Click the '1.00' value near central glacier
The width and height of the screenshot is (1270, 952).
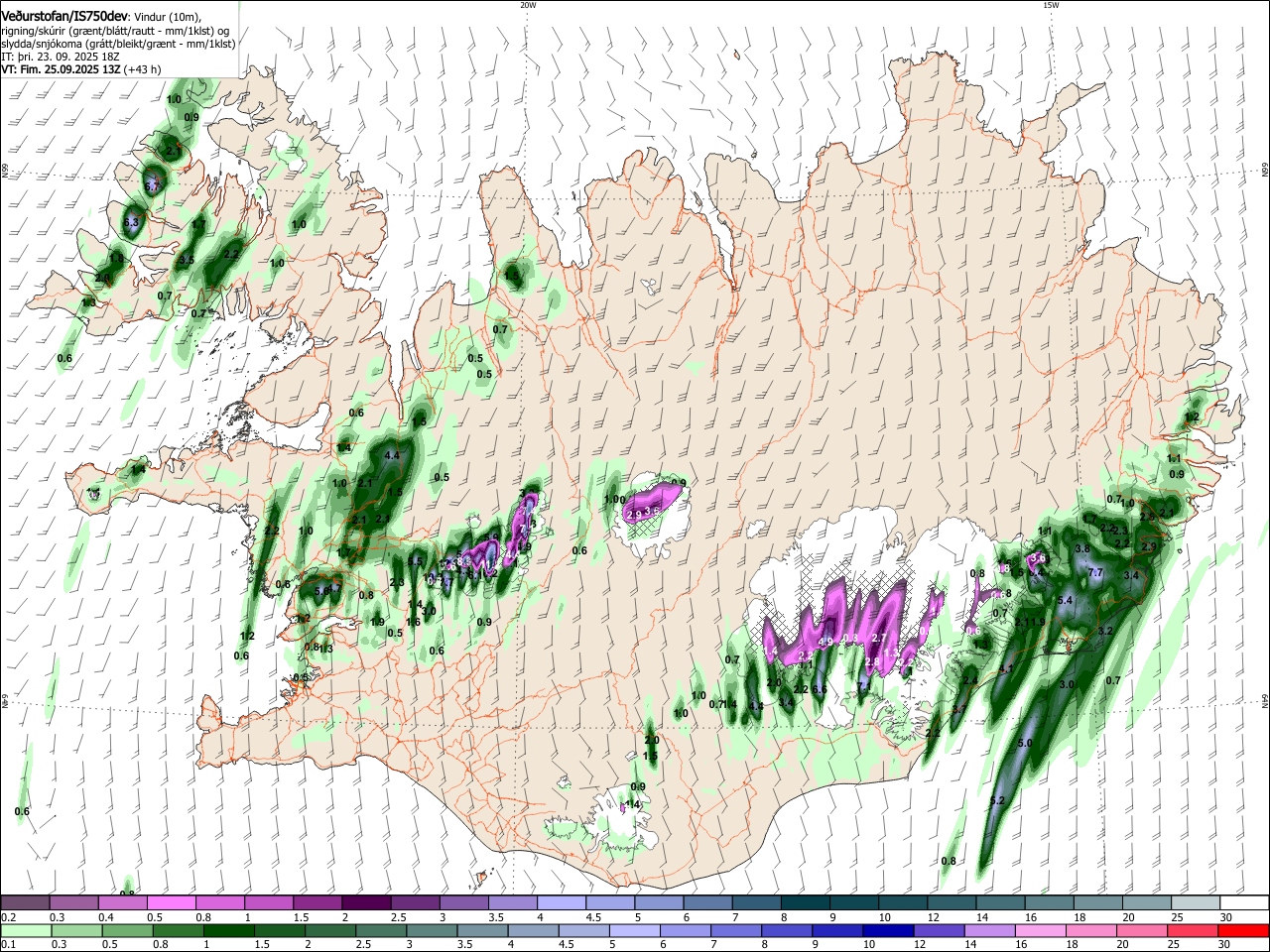click(x=614, y=500)
